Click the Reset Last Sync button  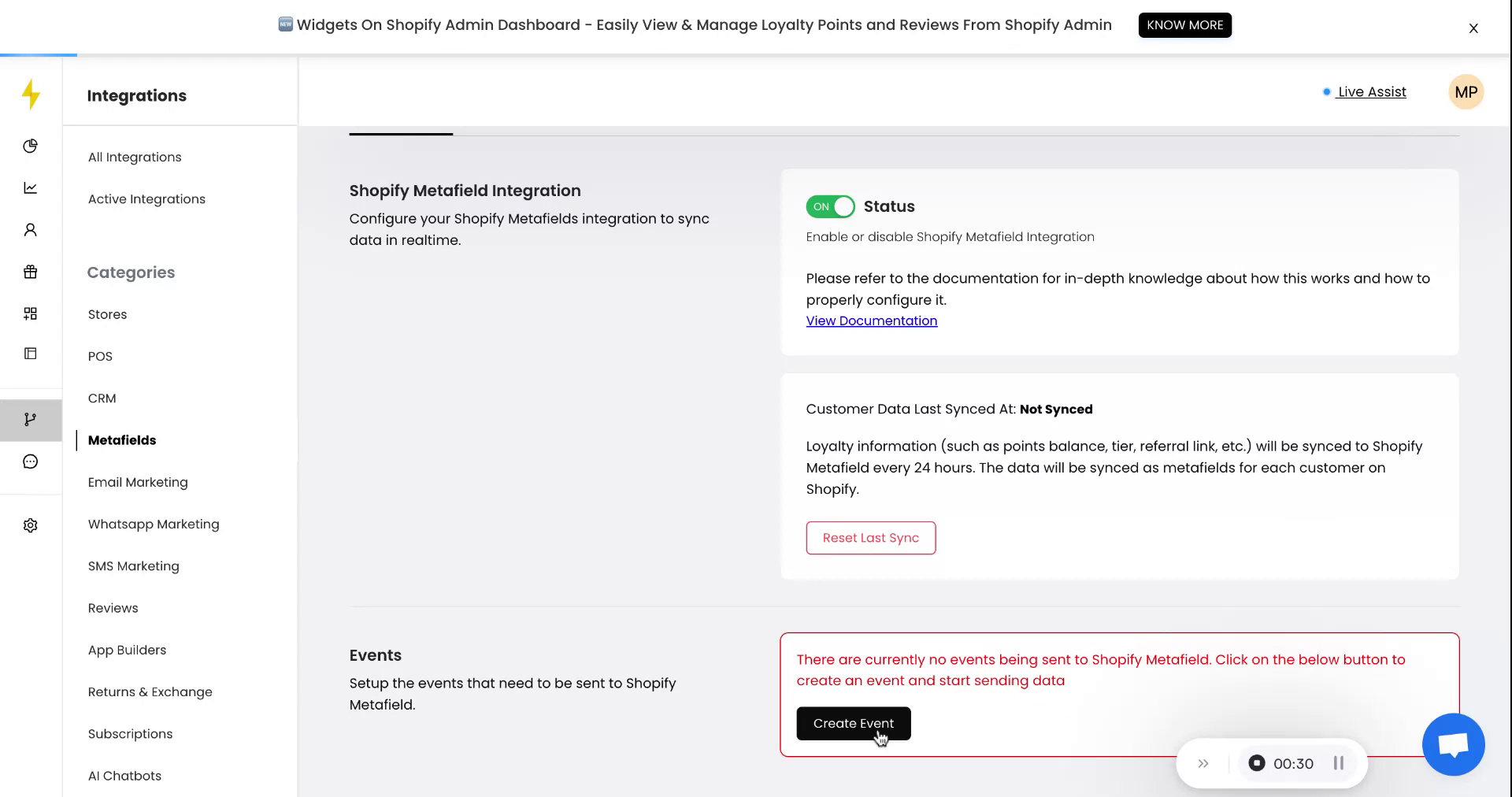point(870,538)
